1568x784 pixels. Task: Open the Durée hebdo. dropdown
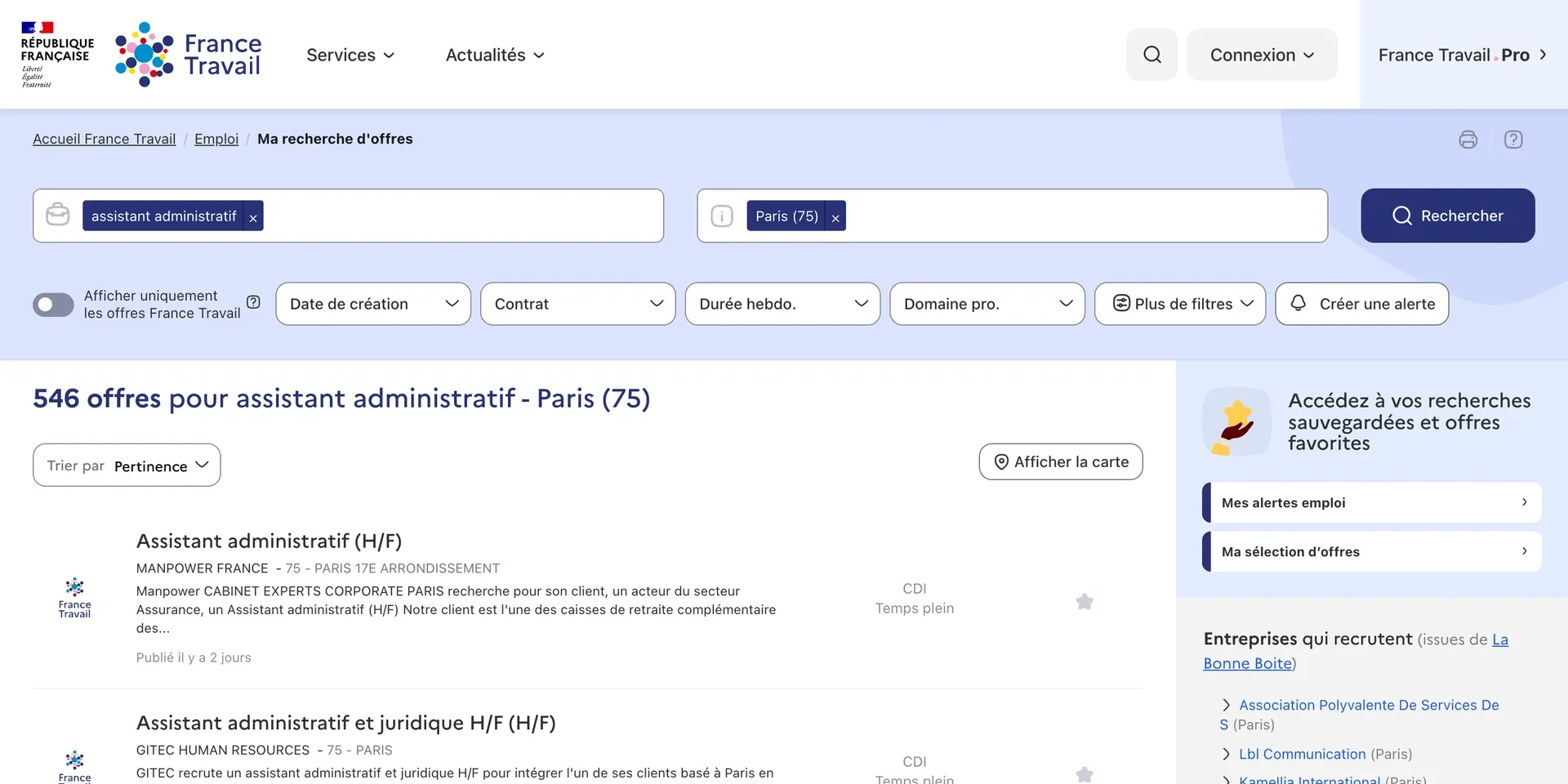tap(782, 304)
